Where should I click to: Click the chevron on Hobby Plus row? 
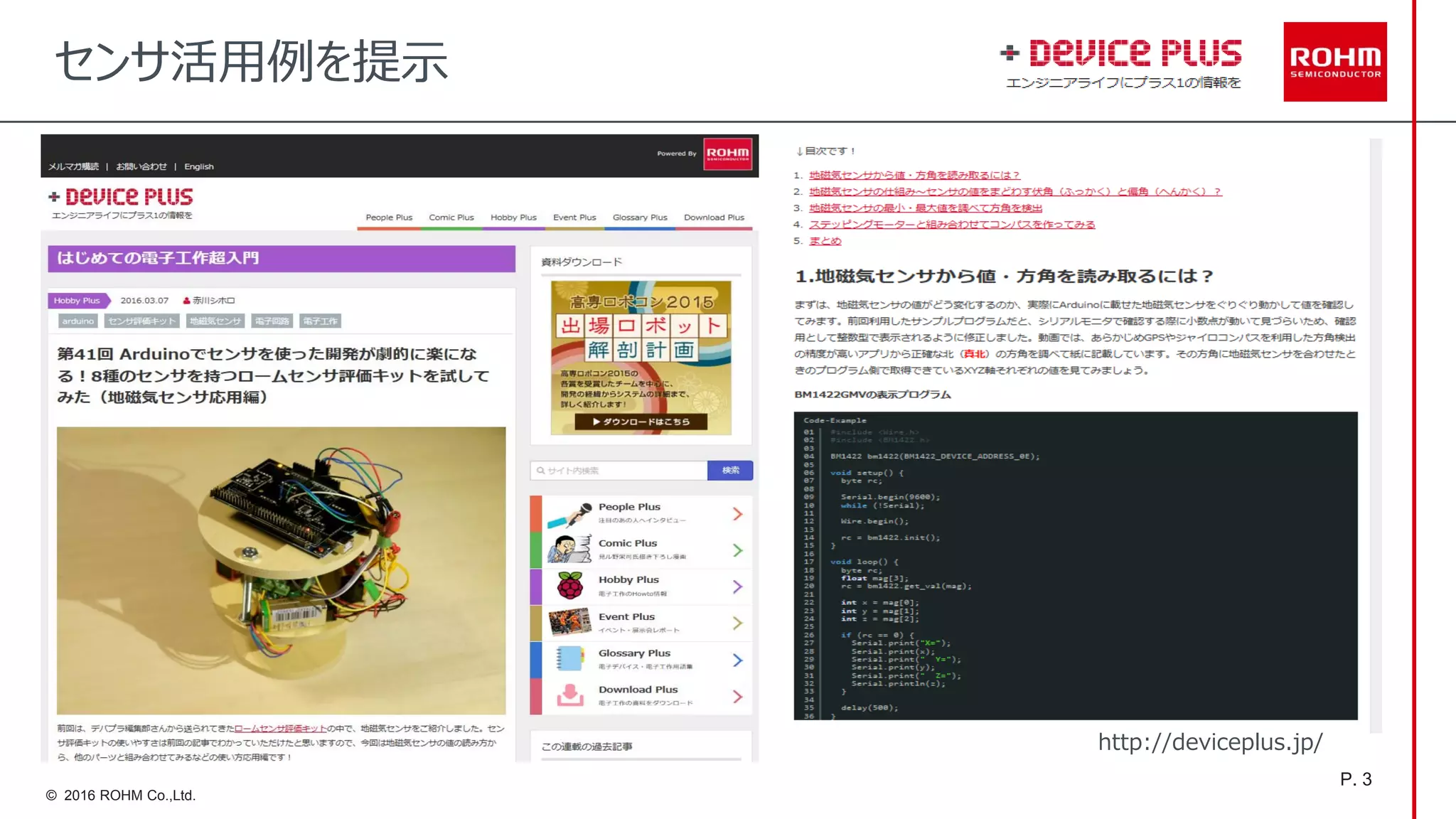coord(738,587)
